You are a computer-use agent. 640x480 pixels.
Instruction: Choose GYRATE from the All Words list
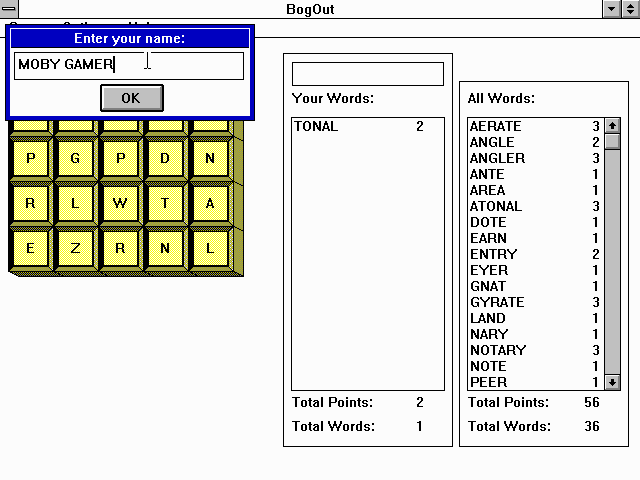point(497,302)
